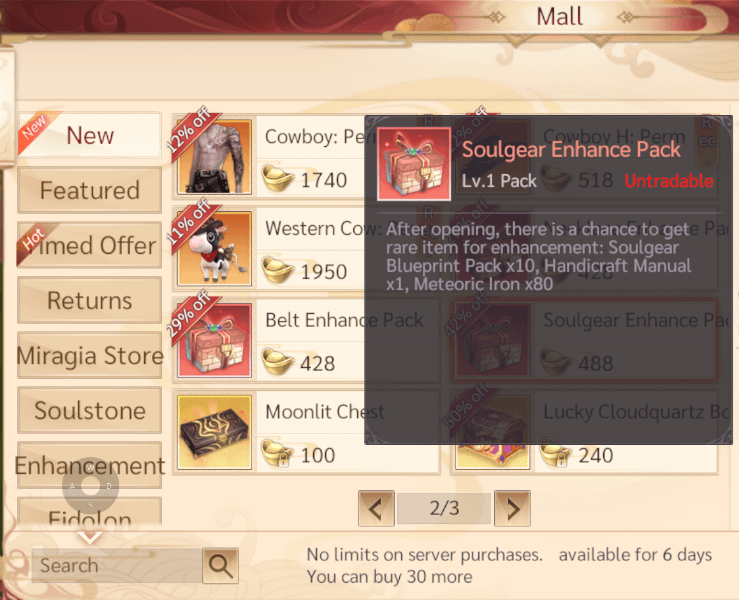Go to the previous mall page
The image size is (739, 600).
pyautogui.click(x=376, y=508)
